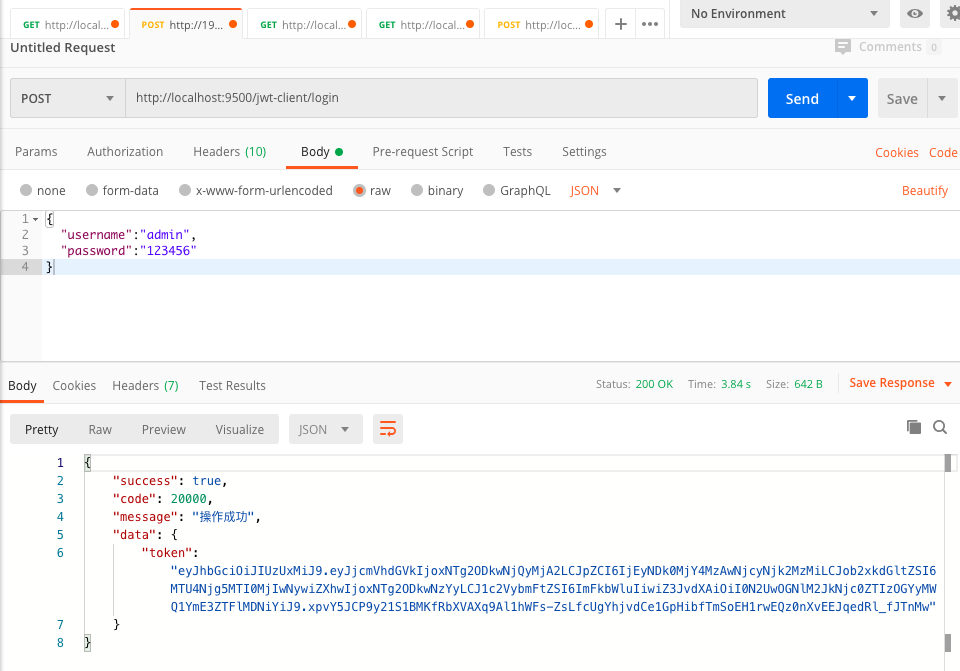Toggle the response word wrap icon
The image size is (960, 671).
[387, 429]
